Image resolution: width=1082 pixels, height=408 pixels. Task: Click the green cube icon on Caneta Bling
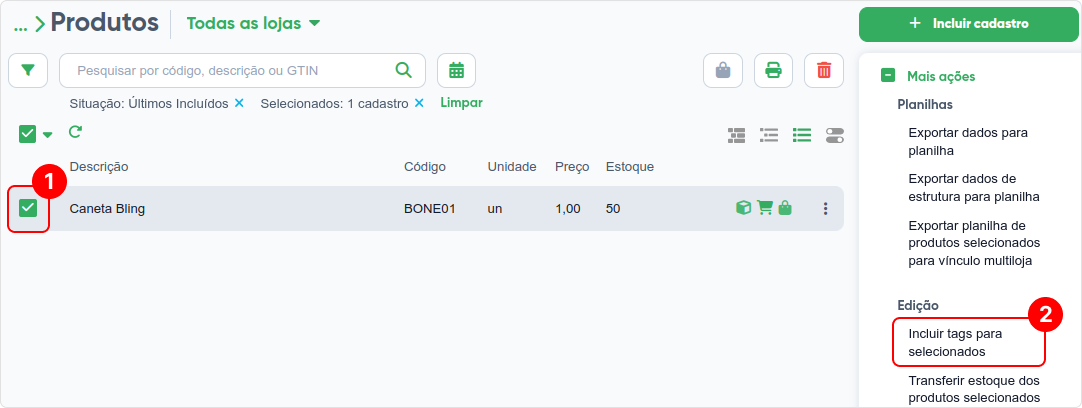(x=743, y=208)
